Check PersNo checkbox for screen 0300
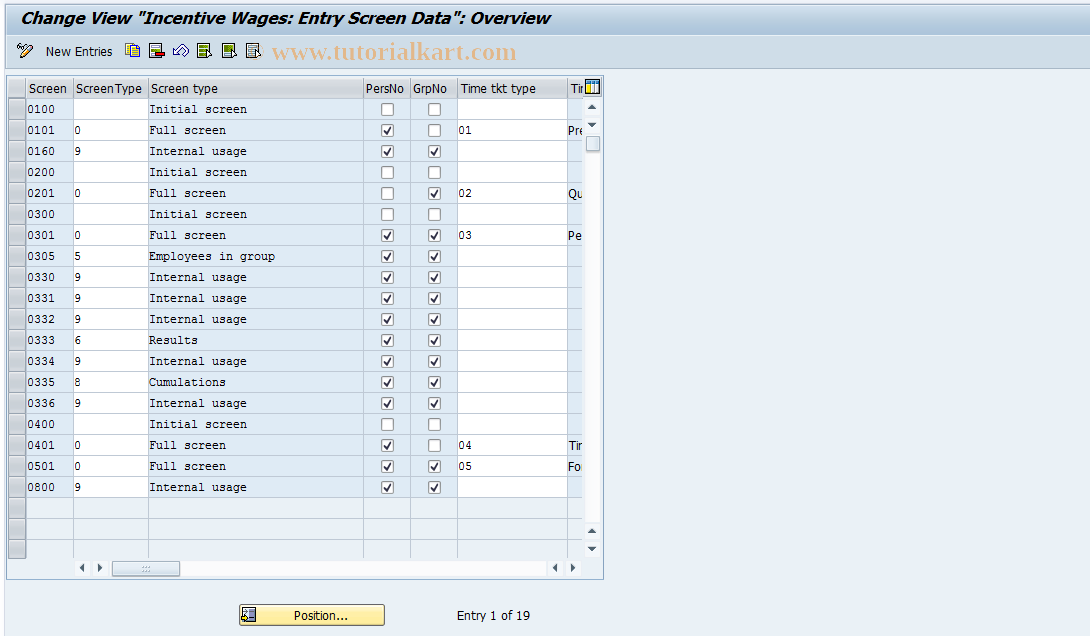The width and height of the screenshot is (1090, 636). click(387, 214)
